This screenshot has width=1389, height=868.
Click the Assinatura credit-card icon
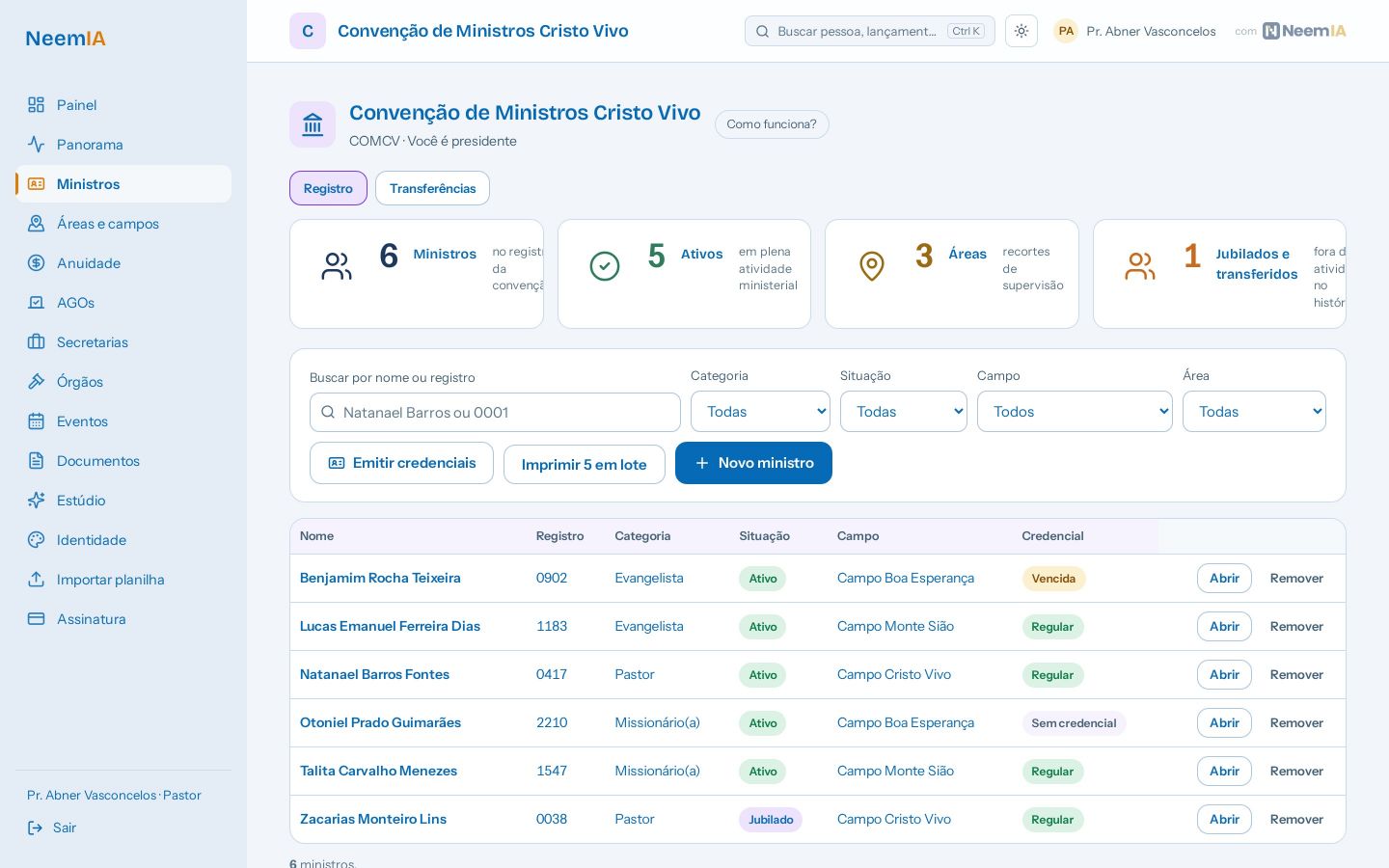coord(36,619)
